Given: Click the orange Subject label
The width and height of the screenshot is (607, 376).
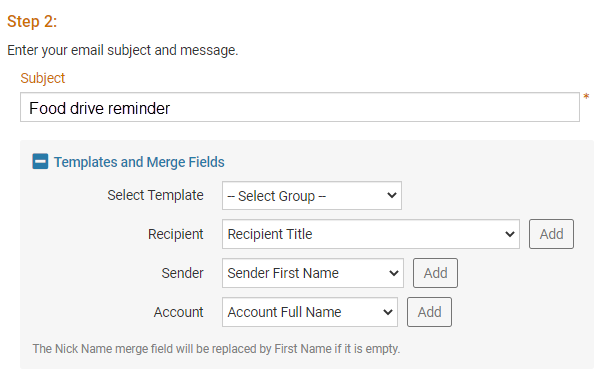Looking at the screenshot, I should [43, 78].
